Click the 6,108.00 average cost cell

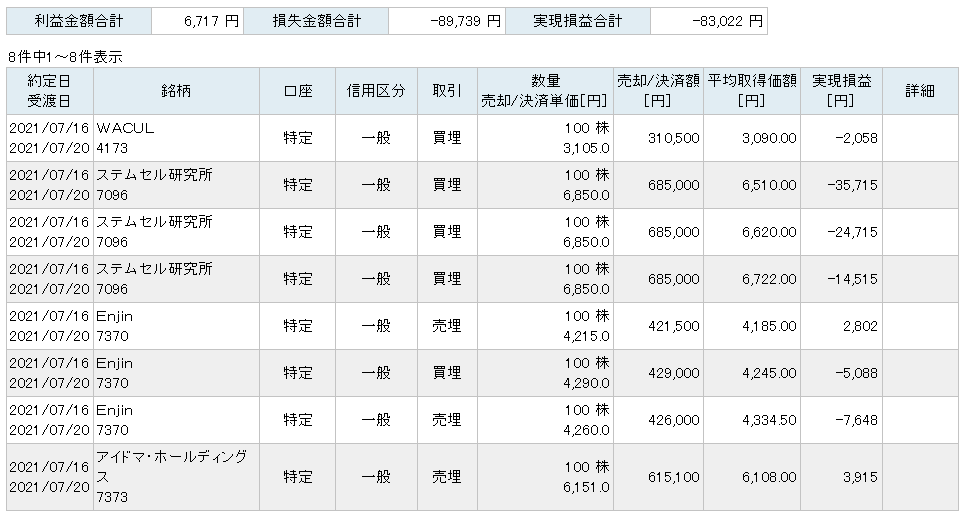(769, 477)
